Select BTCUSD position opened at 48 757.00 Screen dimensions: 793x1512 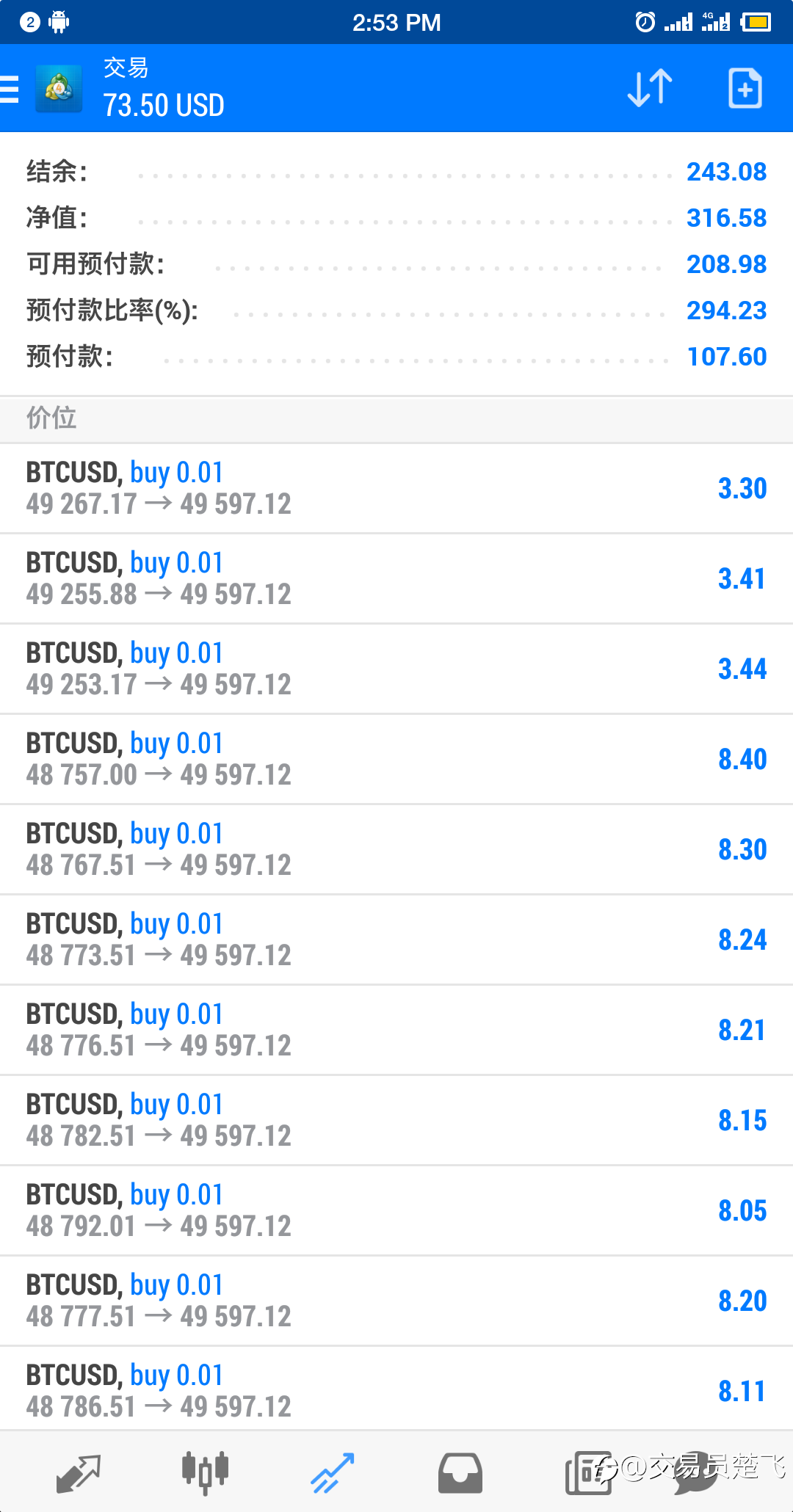click(396, 760)
